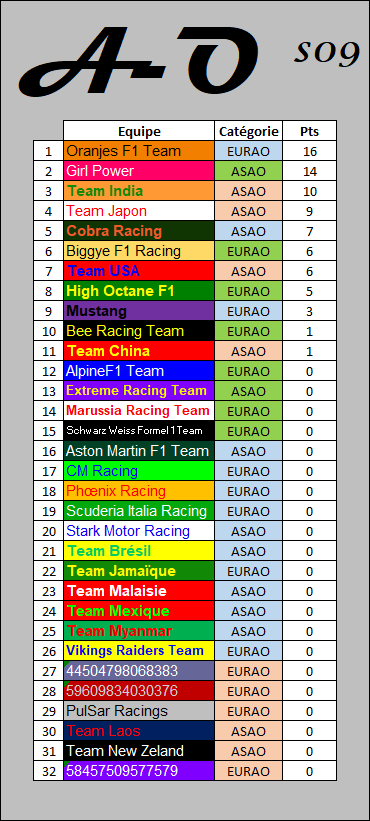This screenshot has width=370, height=821.
Task: Click the PulSar Racings cell
Action: pyautogui.click(x=139, y=711)
